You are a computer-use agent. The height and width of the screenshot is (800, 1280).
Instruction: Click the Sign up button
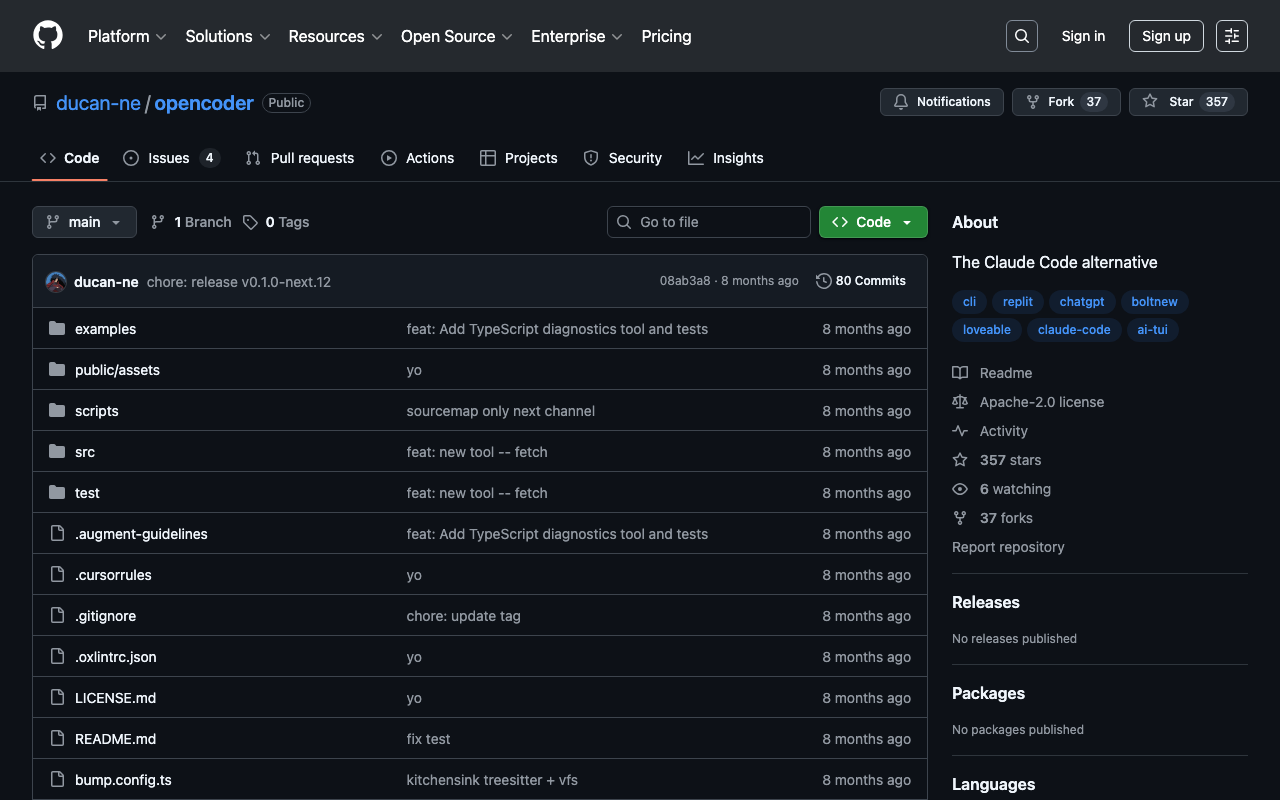[1165, 36]
